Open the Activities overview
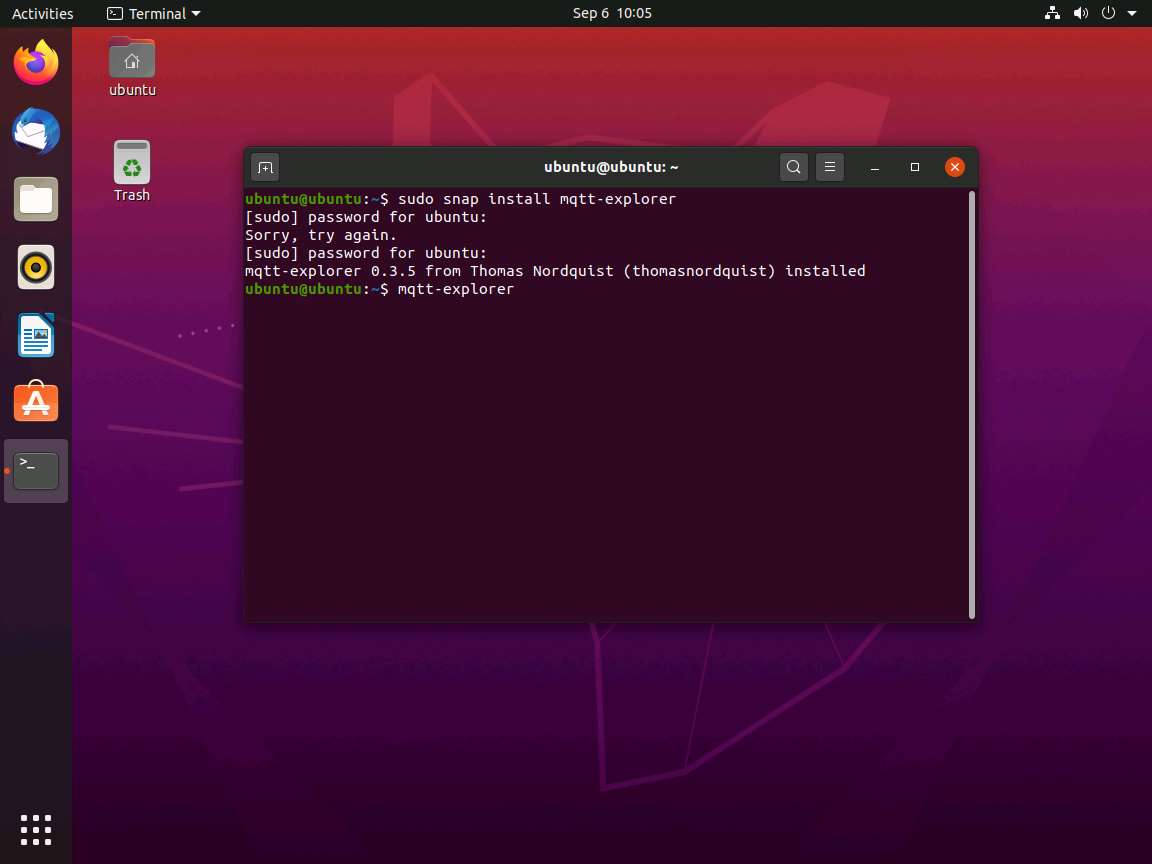1152x864 pixels. [x=42, y=13]
